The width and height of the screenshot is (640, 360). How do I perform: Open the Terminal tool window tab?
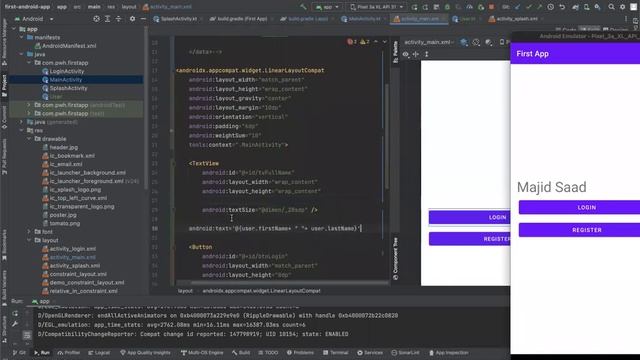coord(336,353)
